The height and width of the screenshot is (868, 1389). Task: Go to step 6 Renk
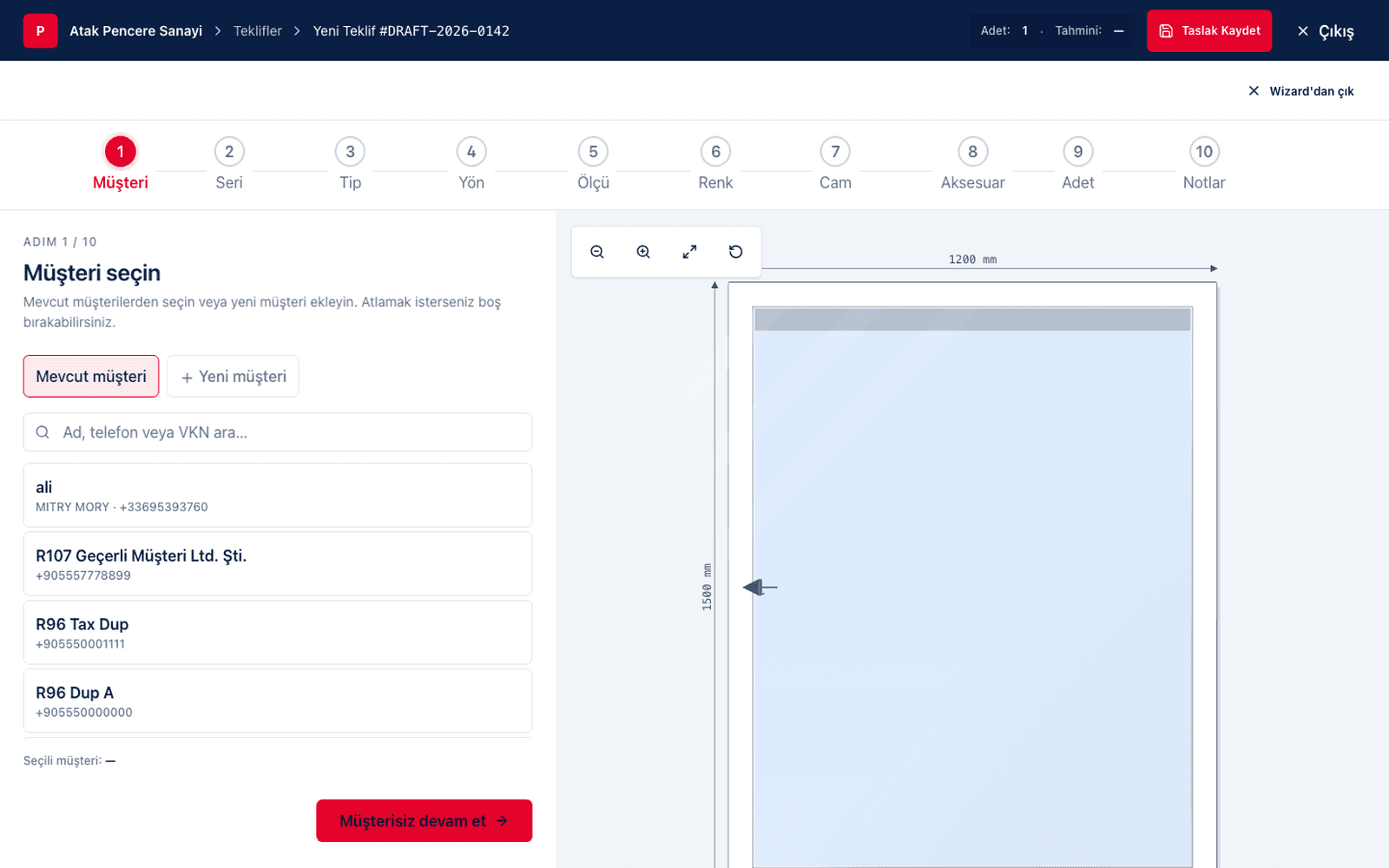(715, 163)
